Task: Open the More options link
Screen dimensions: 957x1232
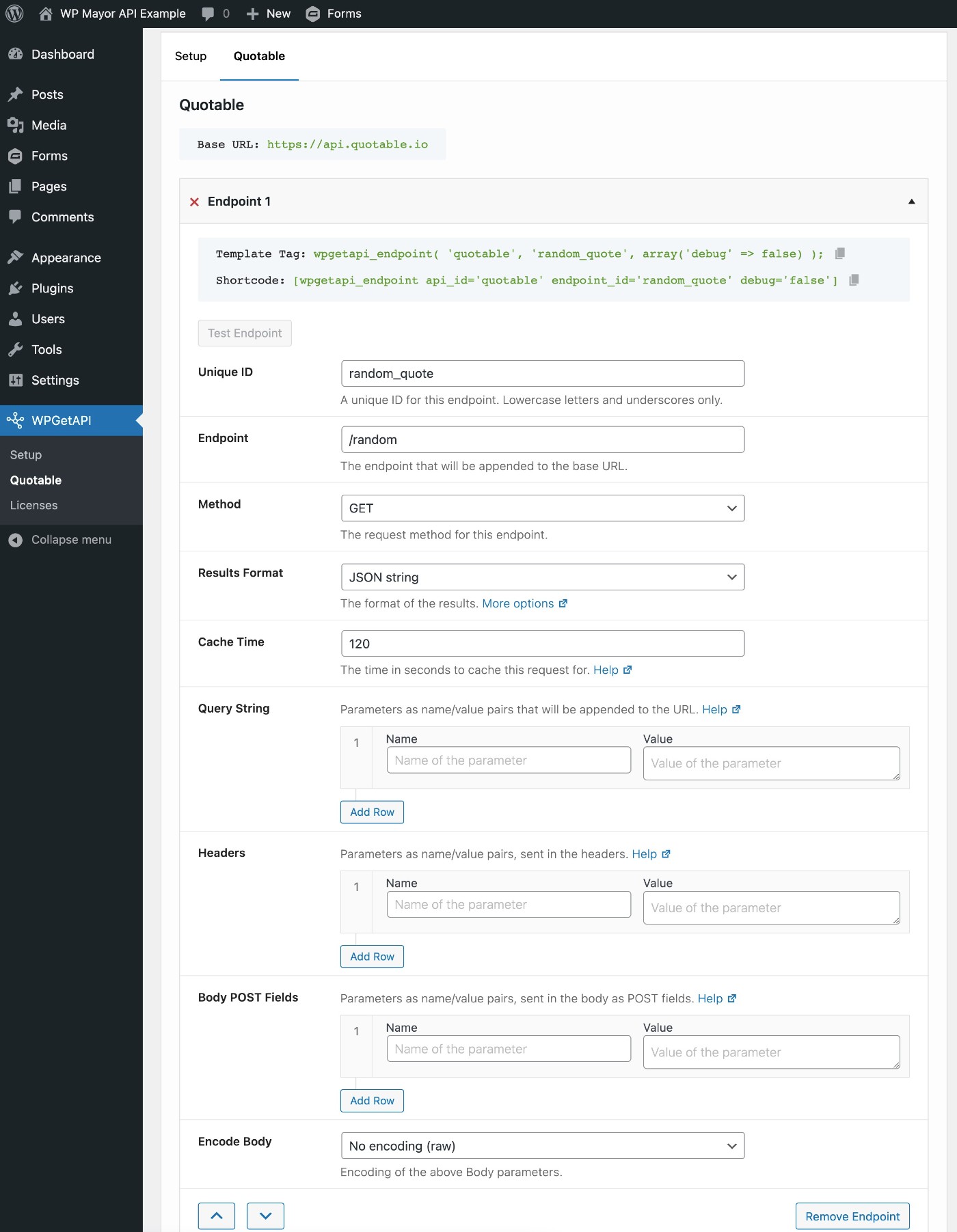Action: (518, 603)
